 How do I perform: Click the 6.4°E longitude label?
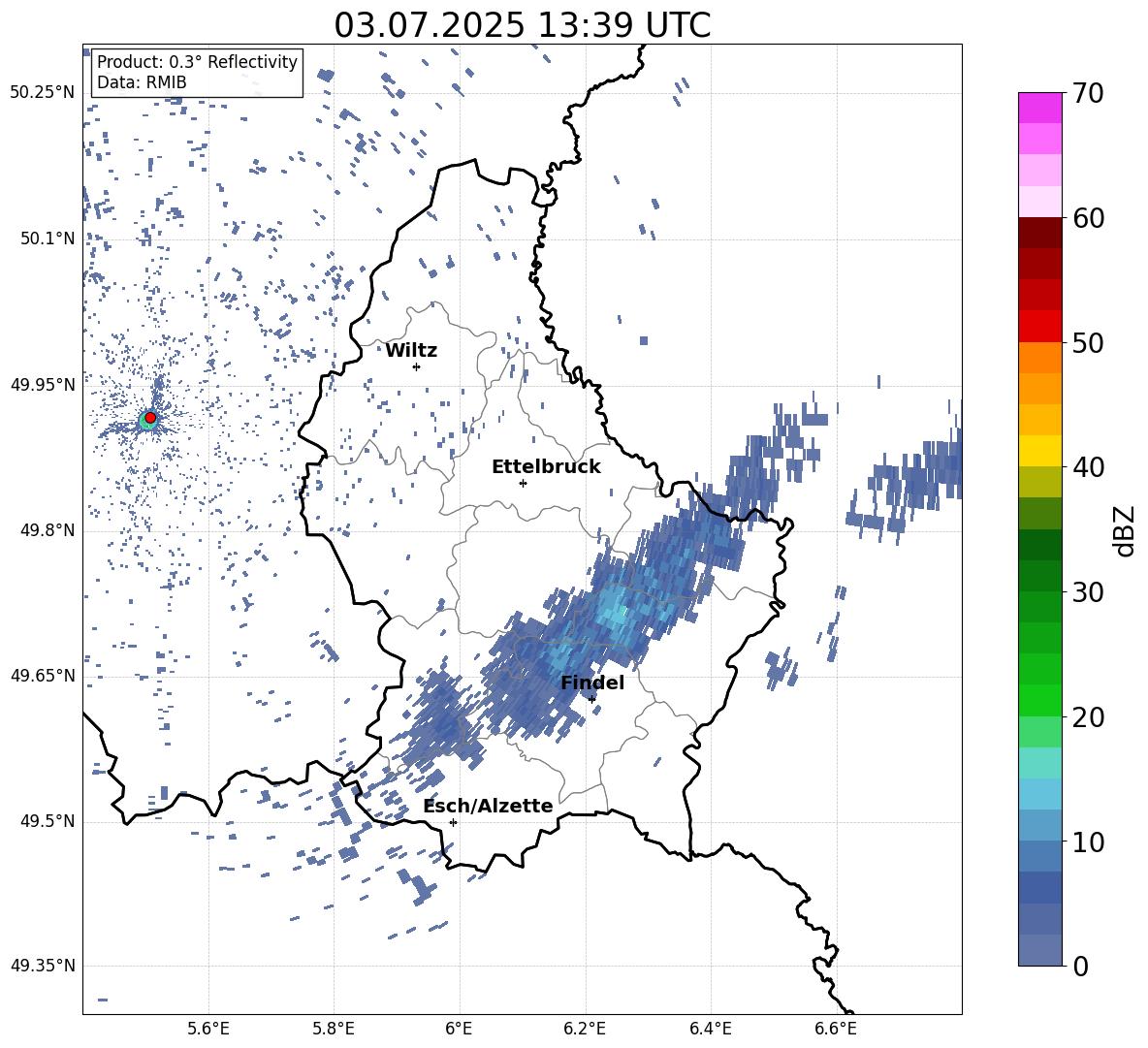(710, 1029)
